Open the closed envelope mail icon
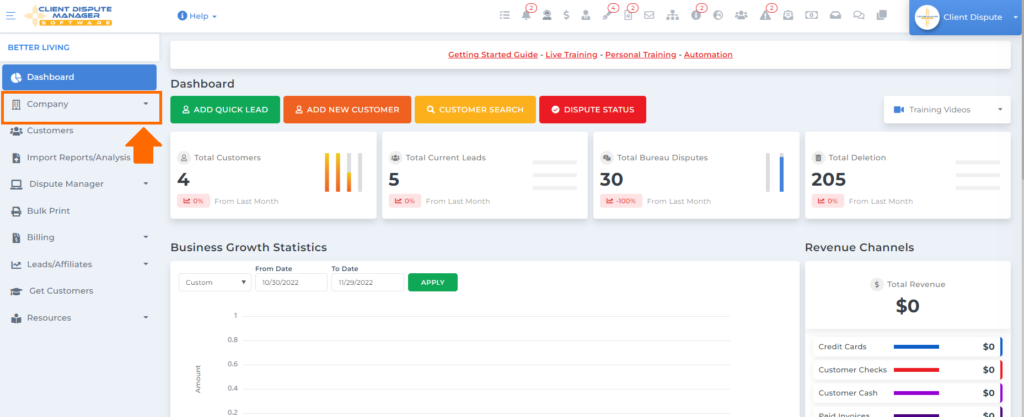This screenshot has width=1024, height=417. pyautogui.click(x=649, y=16)
